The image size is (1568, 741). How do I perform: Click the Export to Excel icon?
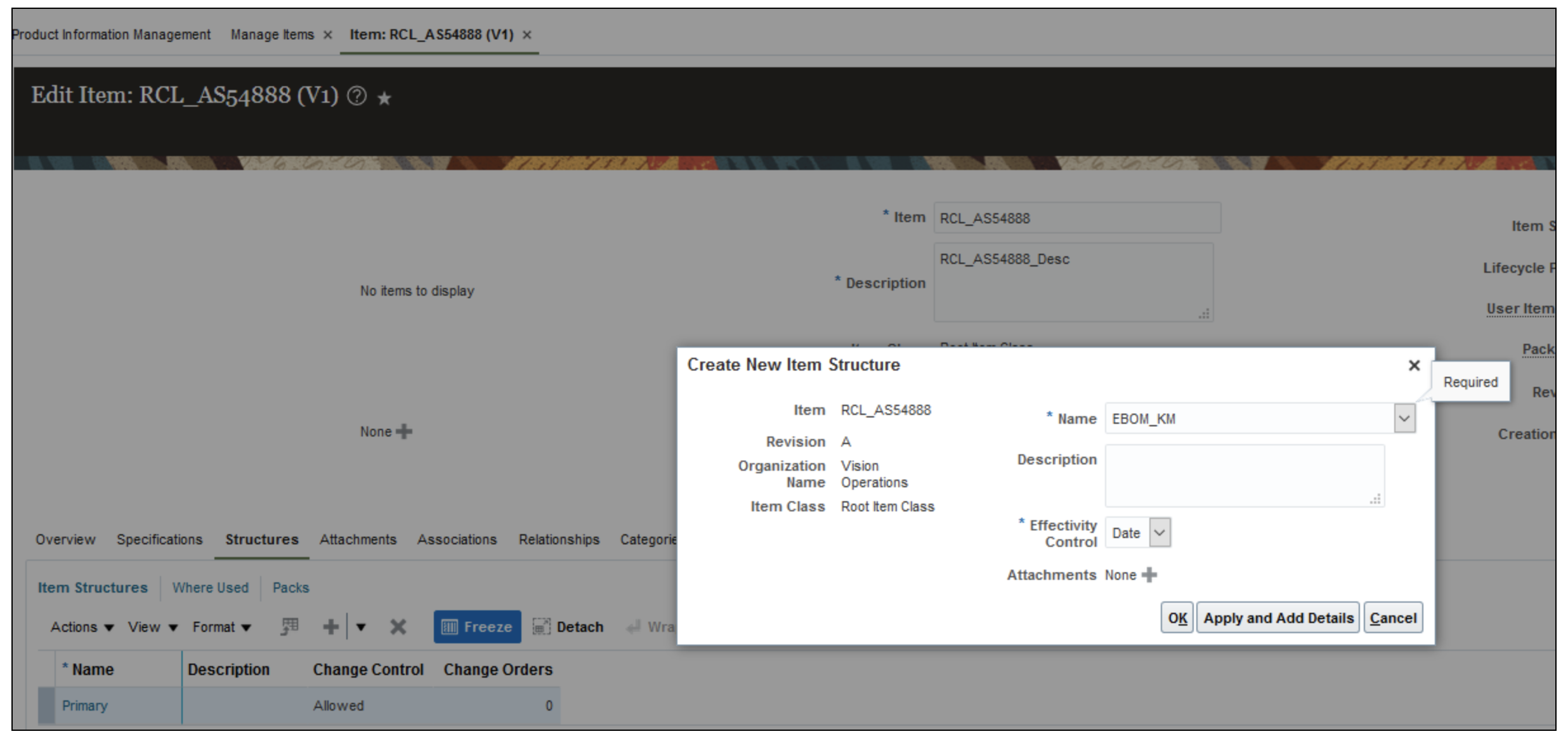pos(289,627)
